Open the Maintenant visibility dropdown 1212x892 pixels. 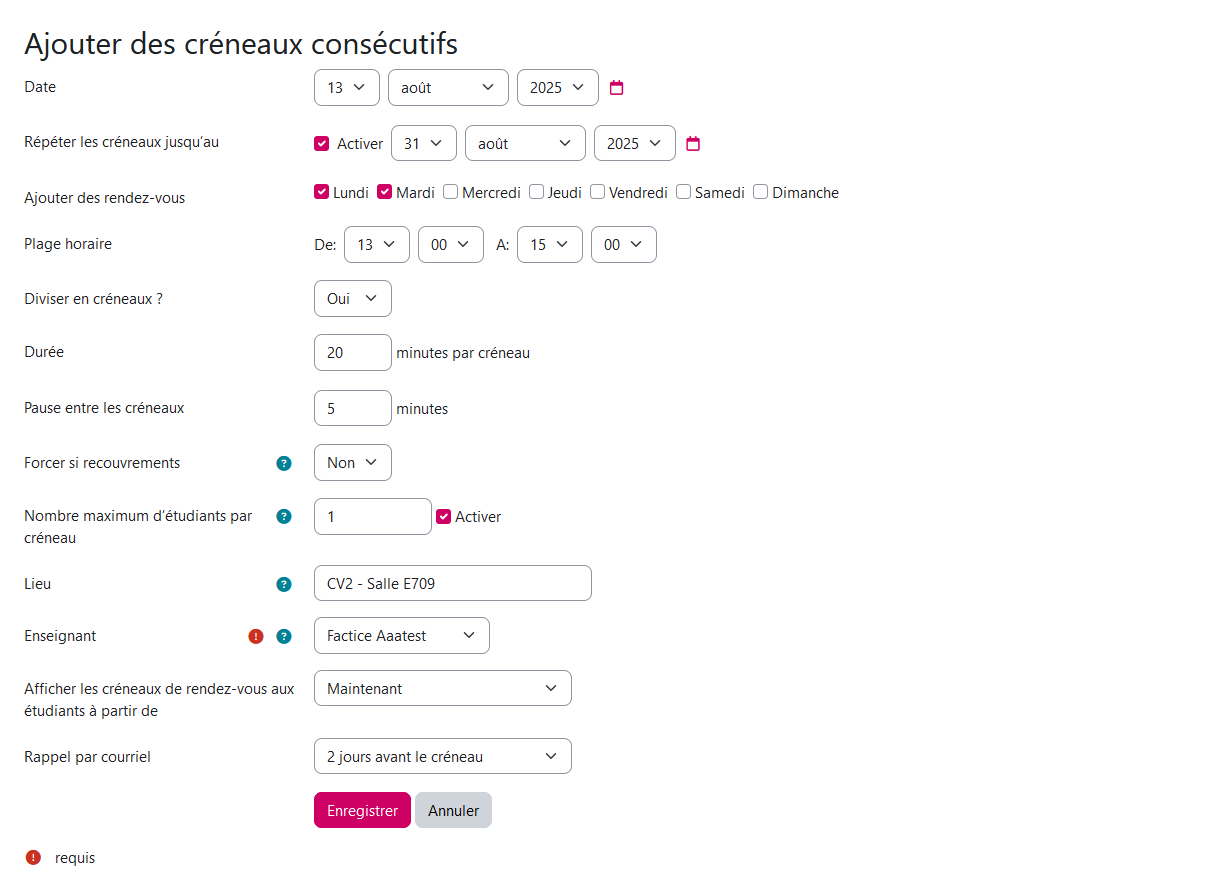442,688
